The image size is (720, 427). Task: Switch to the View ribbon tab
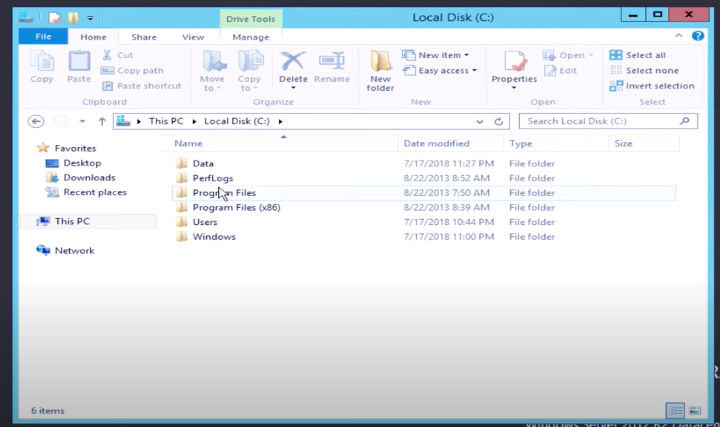point(193,37)
